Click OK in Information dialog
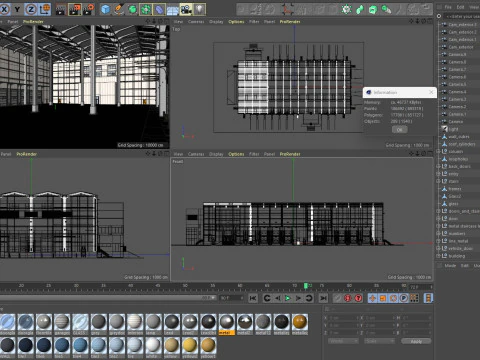Viewport: 480px width, 360px height. pyautogui.click(x=399, y=130)
